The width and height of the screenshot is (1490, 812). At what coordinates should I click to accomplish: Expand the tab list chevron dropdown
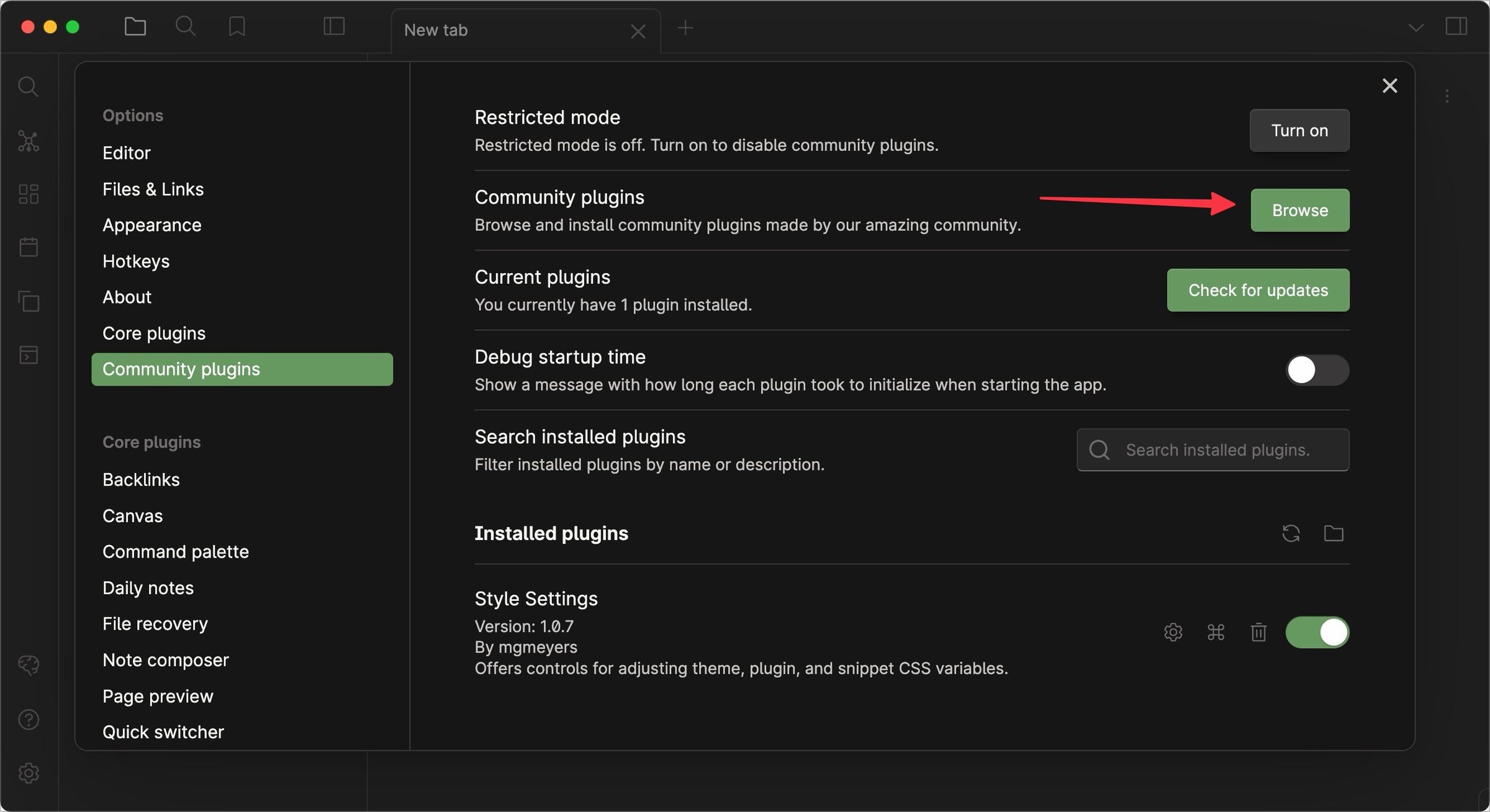pos(1415,28)
